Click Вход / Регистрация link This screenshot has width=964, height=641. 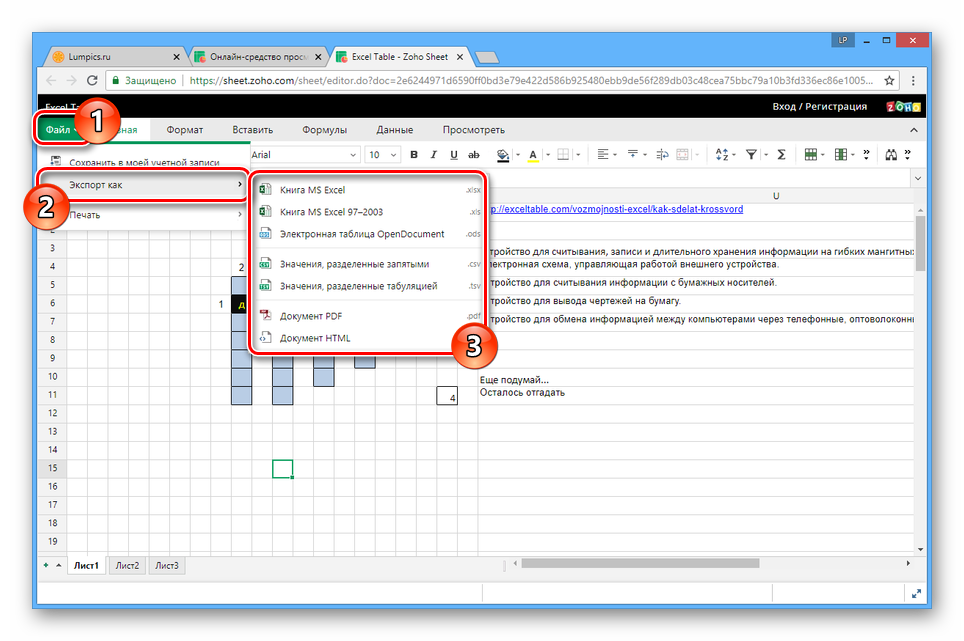click(x=820, y=106)
